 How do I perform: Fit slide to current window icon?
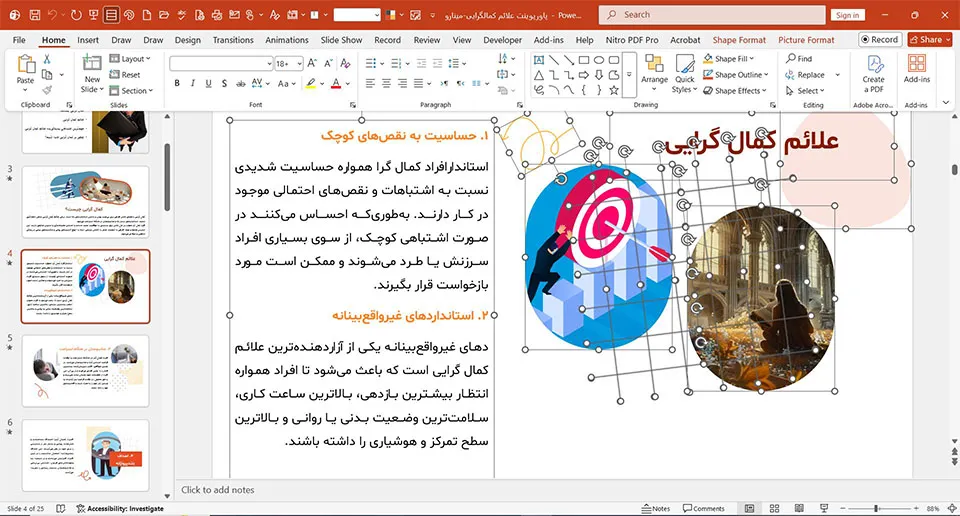(952, 509)
